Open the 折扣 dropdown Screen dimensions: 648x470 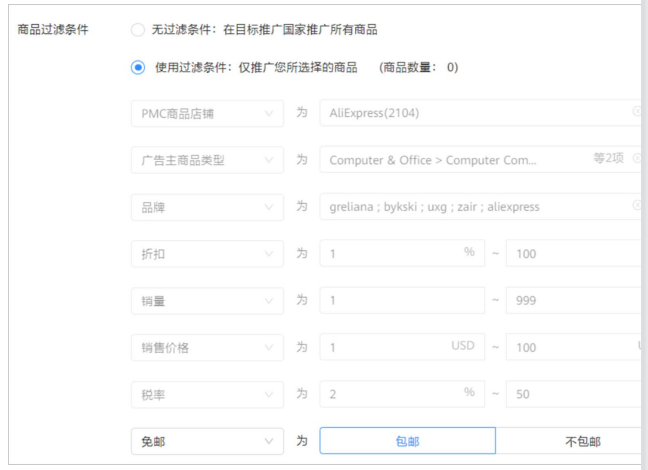click(x=207, y=254)
